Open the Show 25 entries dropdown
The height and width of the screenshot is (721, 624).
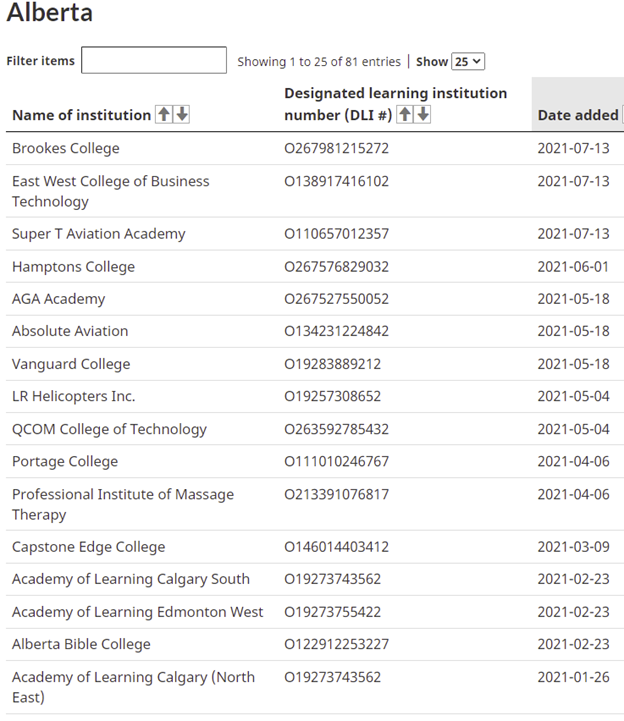point(468,61)
